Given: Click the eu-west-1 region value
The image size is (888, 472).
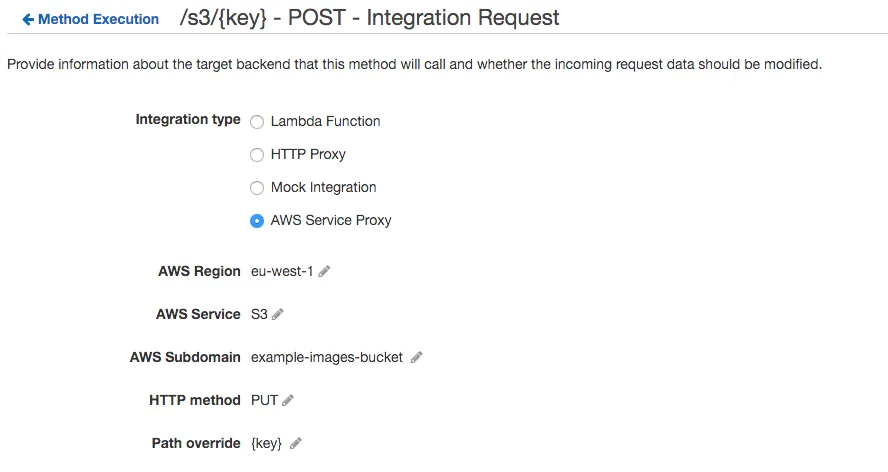Looking at the screenshot, I should (x=282, y=271).
